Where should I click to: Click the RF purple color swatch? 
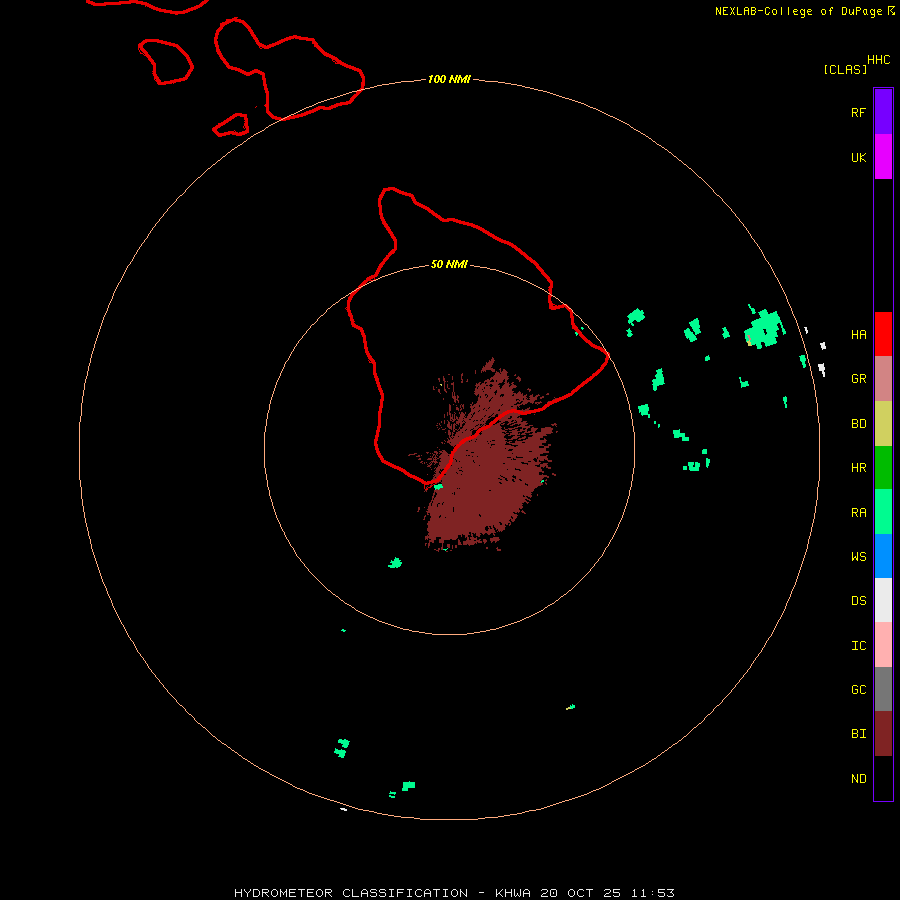[883, 112]
